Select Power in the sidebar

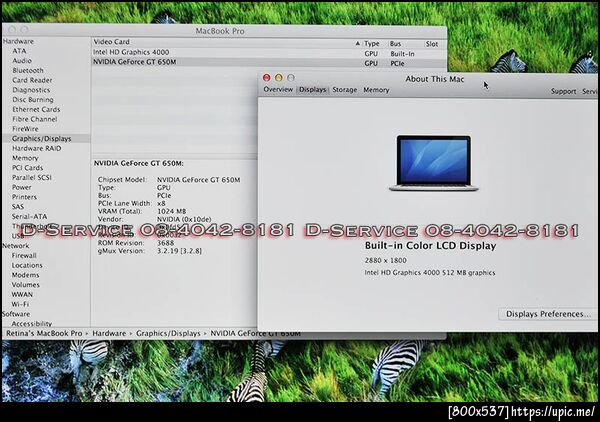tap(21, 187)
